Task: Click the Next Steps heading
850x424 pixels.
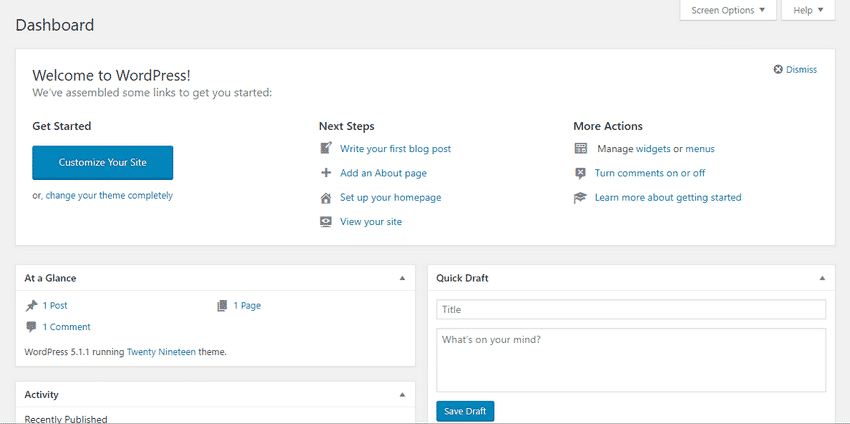Action: click(346, 126)
